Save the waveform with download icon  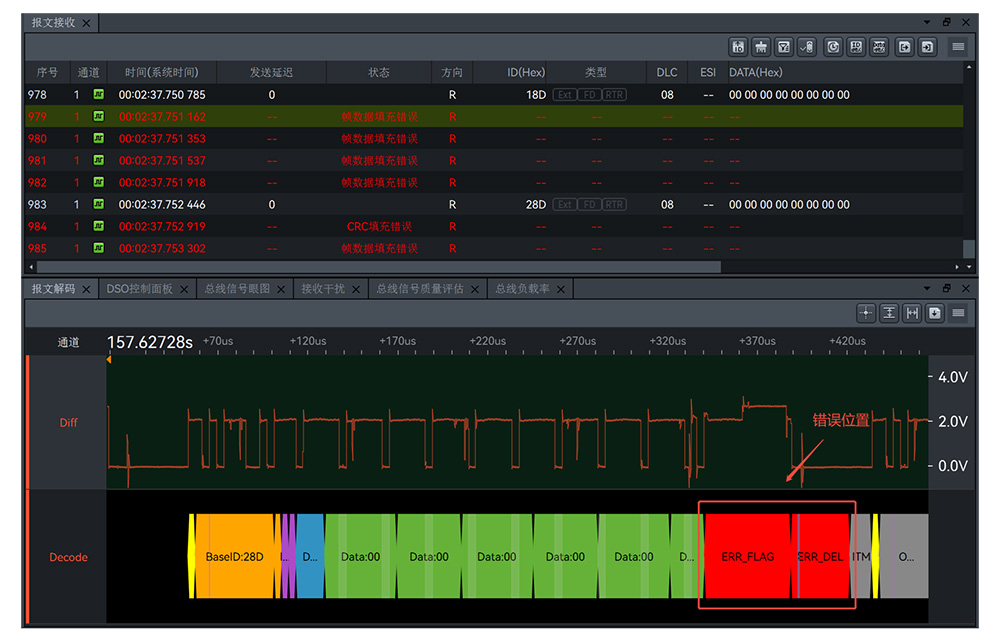click(x=935, y=313)
